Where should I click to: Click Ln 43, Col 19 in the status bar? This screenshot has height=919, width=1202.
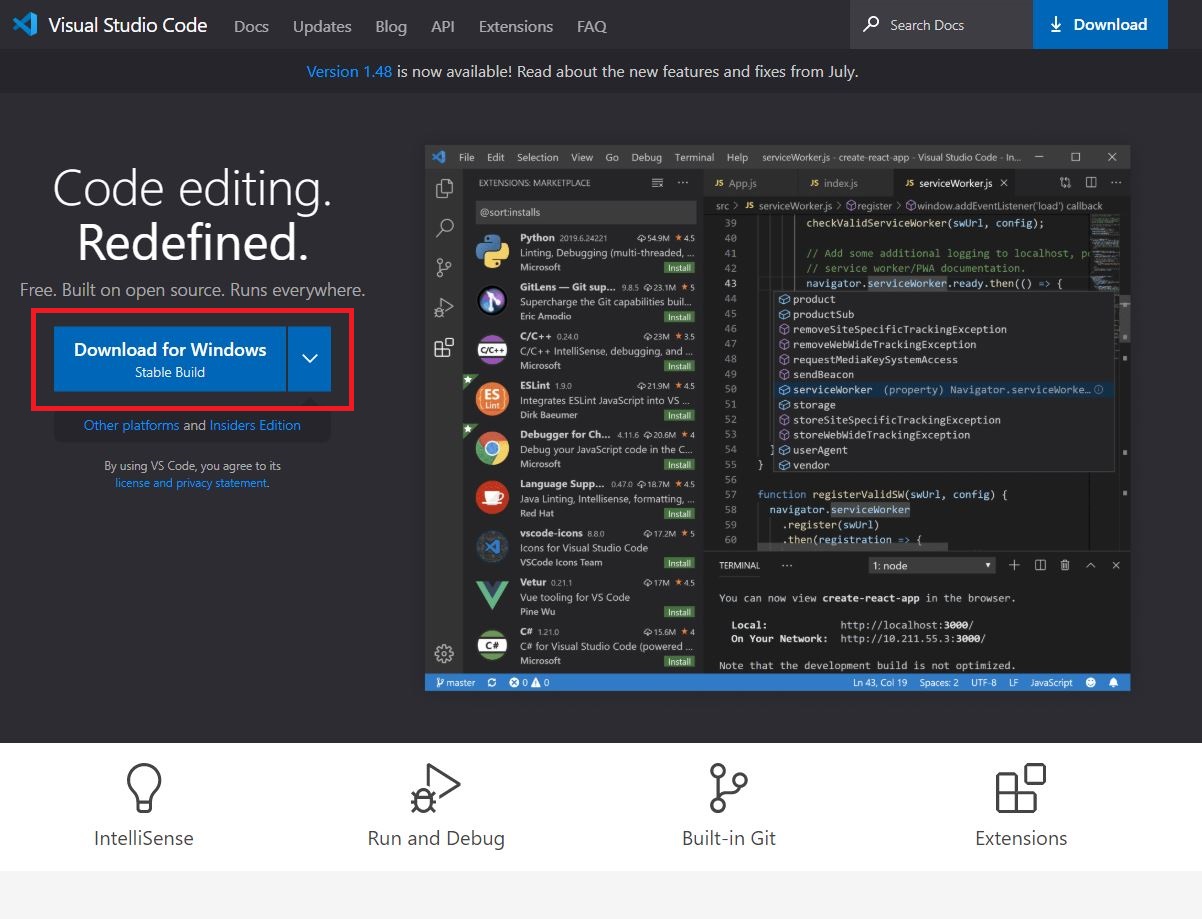point(880,682)
